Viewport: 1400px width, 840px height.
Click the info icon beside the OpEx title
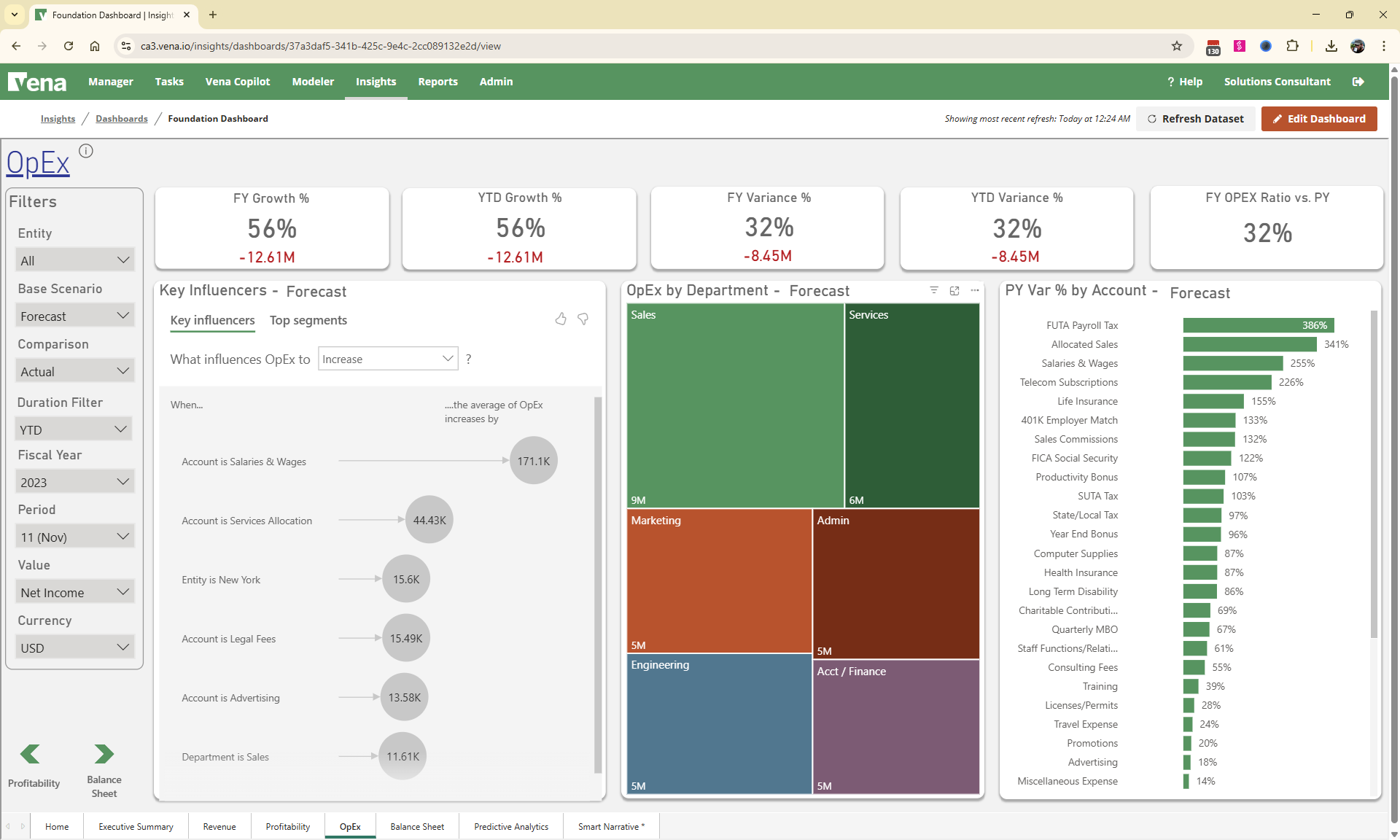(85, 150)
